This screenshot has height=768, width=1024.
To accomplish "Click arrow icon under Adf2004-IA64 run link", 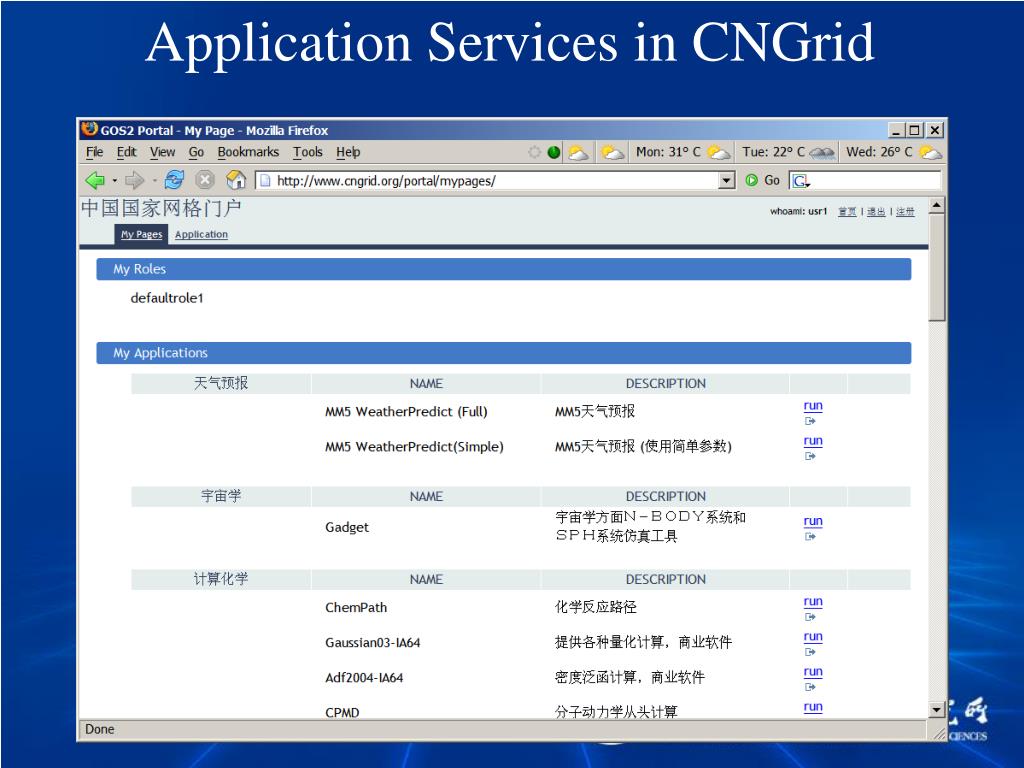I will click(x=810, y=687).
